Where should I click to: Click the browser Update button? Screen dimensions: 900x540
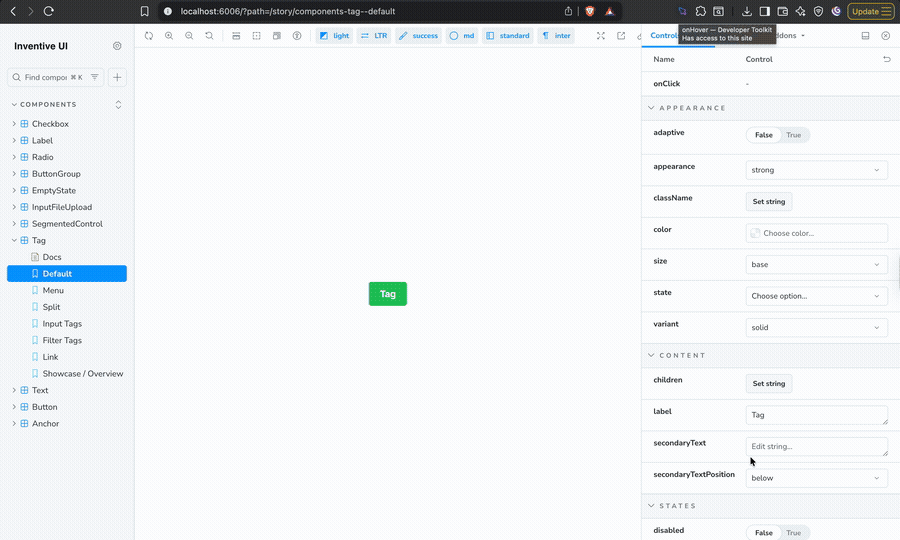pos(871,11)
